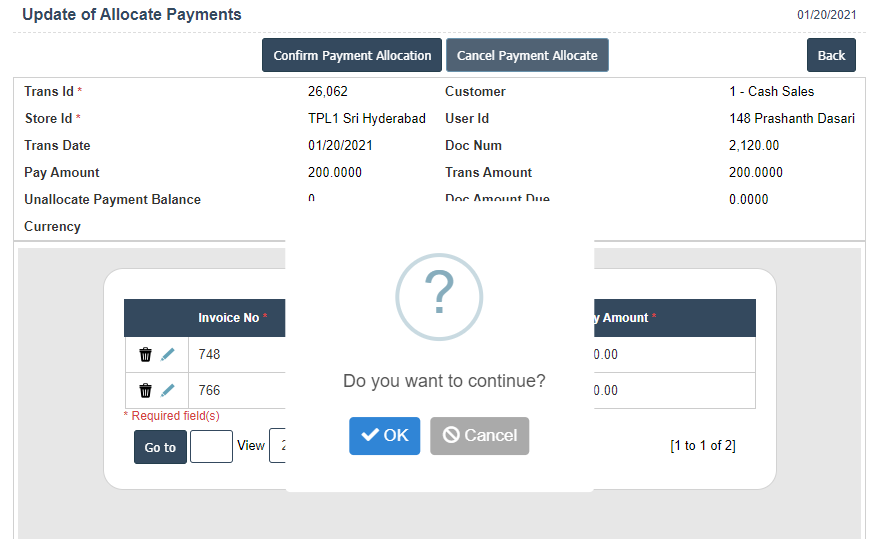Viewport: 881px width, 539px height.
Task: Confirm Payment Allocation
Action: 352,56
